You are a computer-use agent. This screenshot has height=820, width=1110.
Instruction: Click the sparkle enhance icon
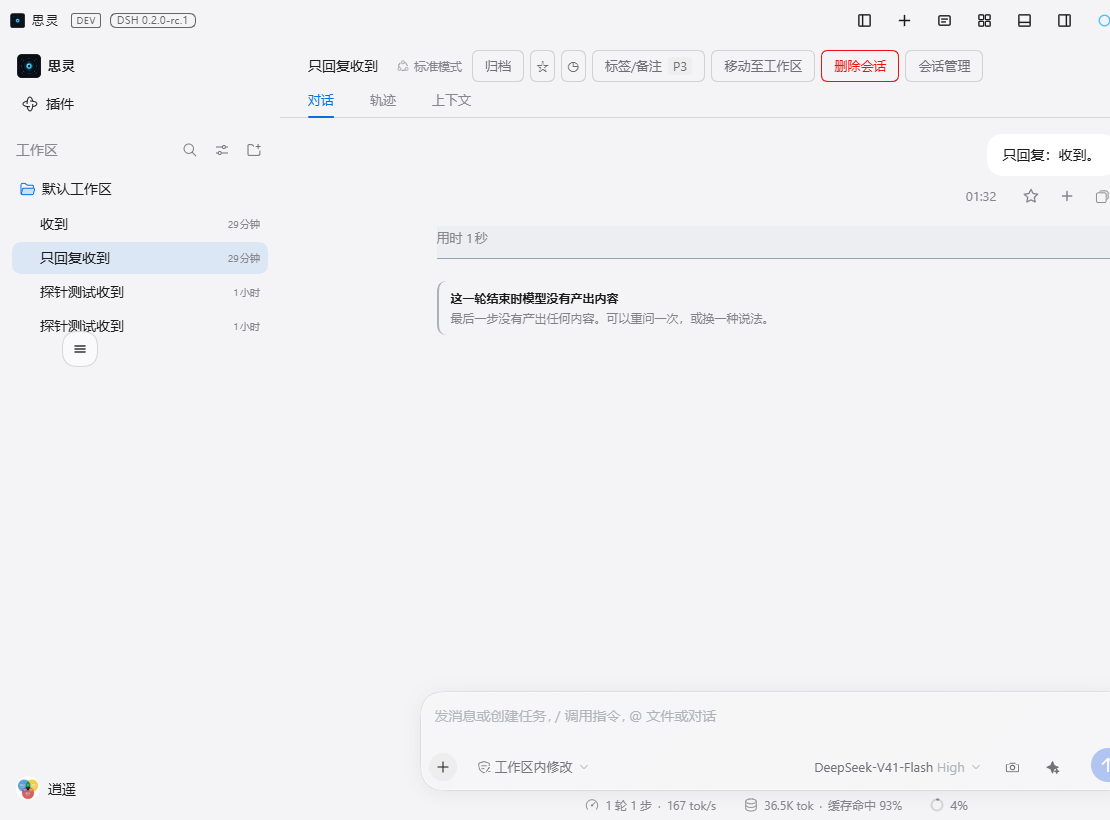(x=1053, y=768)
